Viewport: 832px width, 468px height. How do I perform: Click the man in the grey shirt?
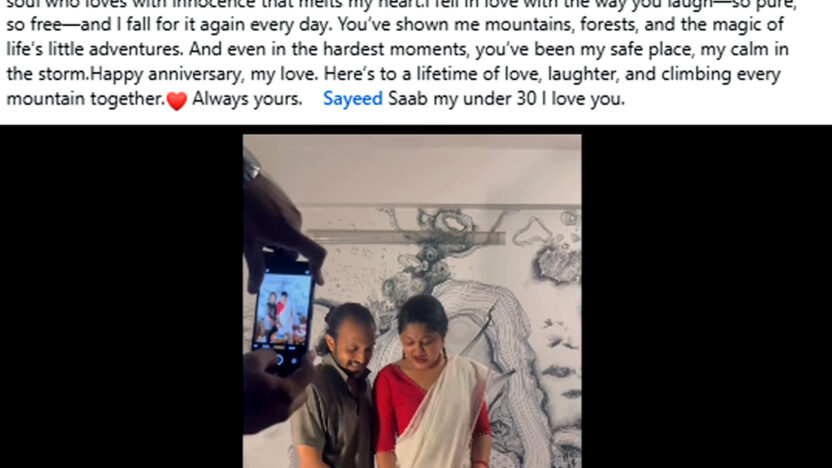tap(337, 387)
